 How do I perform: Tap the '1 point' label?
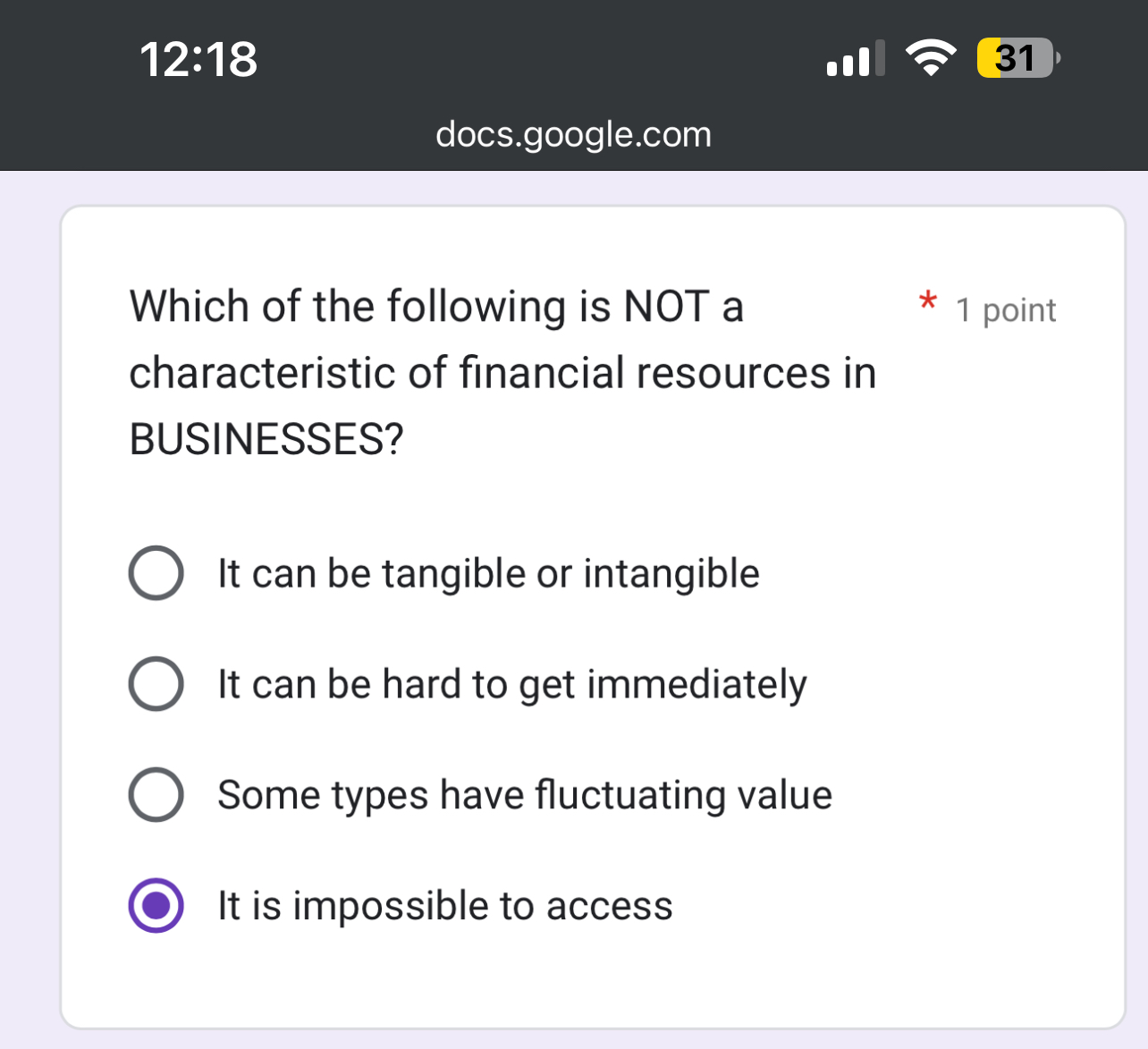(x=1005, y=309)
